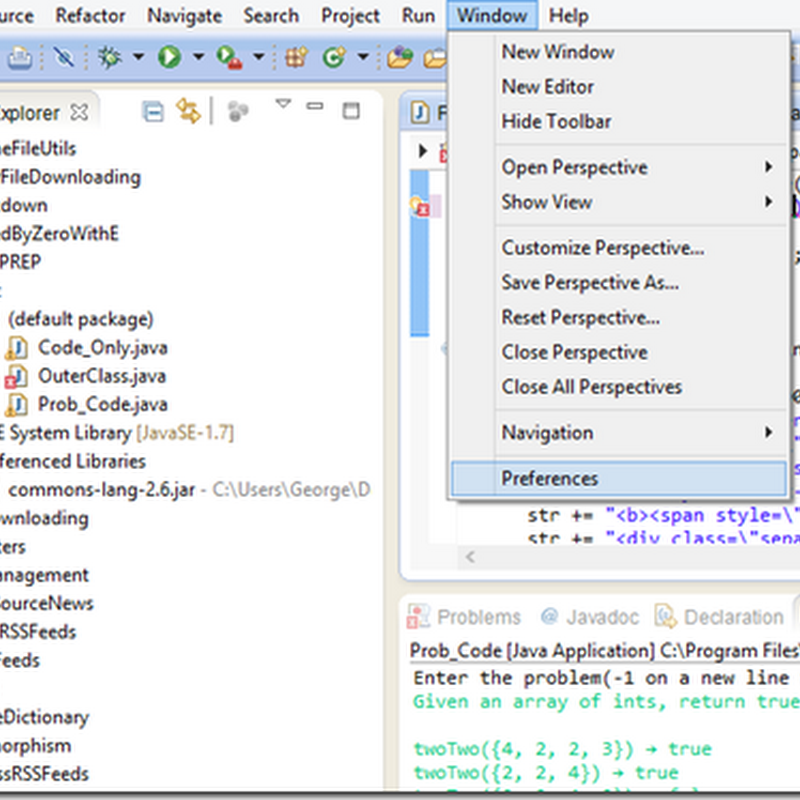
Task: Select Reset Perspective... entry
Action: [618, 317]
